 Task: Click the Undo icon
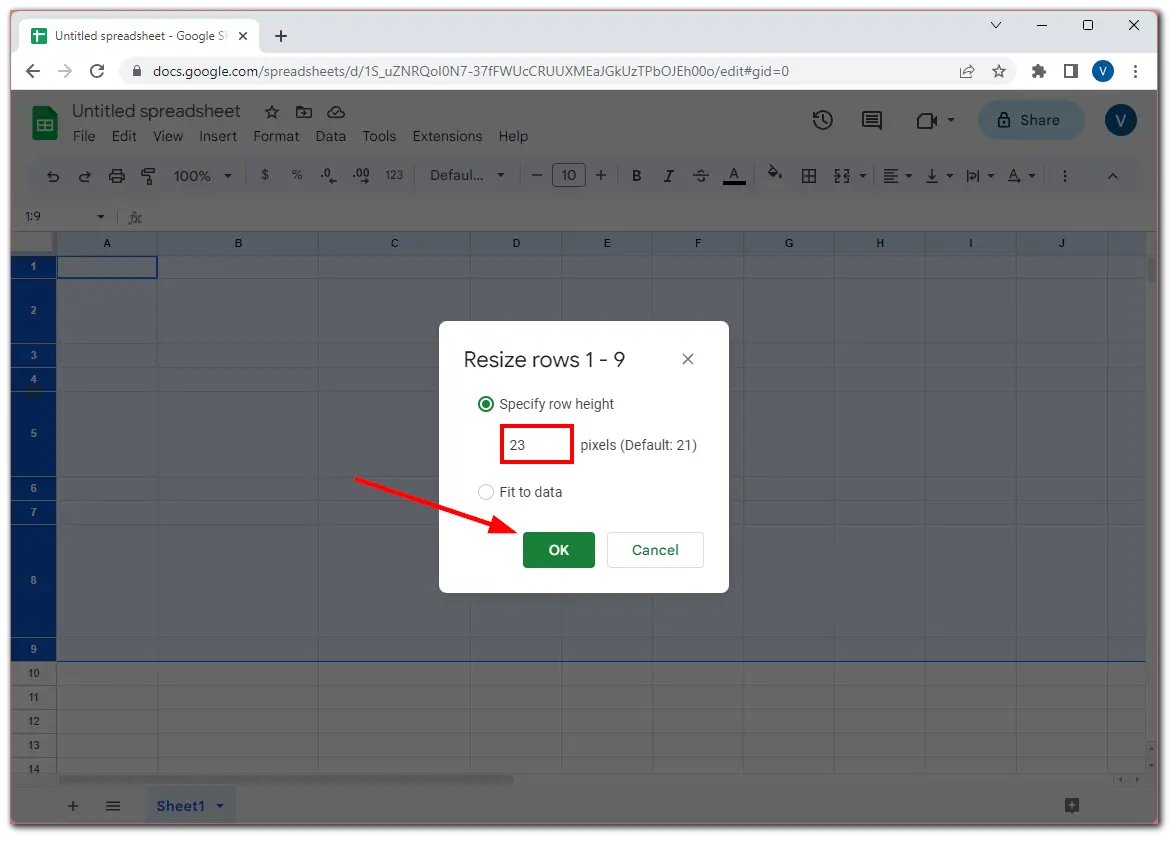coord(52,175)
